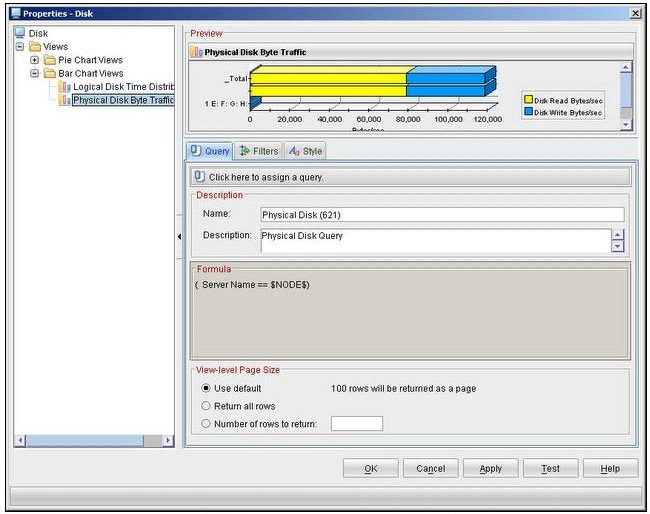The height and width of the screenshot is (514, 650).
Task: Click the Logical Disk Time chart icon
Action: tap(64, 87)
